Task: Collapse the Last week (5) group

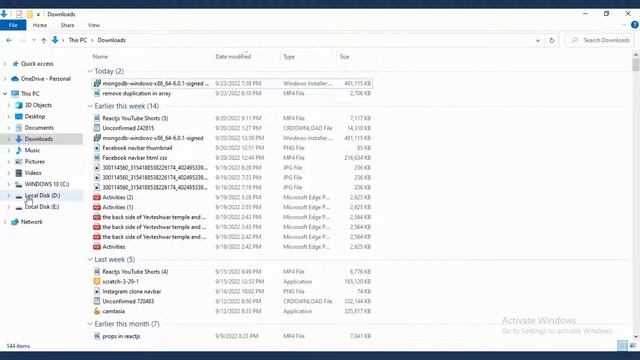Action: [x=90, y=259]
